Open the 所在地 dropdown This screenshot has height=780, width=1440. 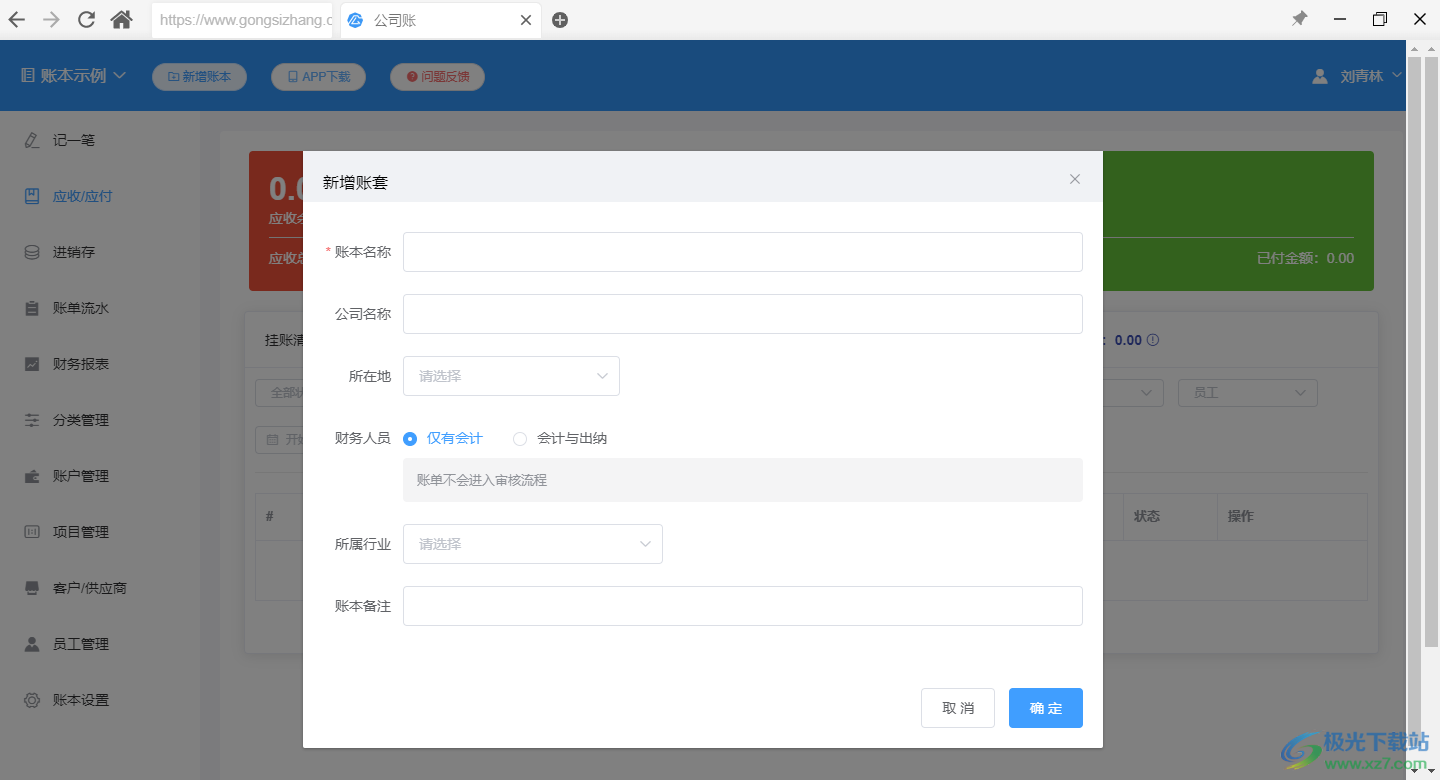(x=511, y=376)
